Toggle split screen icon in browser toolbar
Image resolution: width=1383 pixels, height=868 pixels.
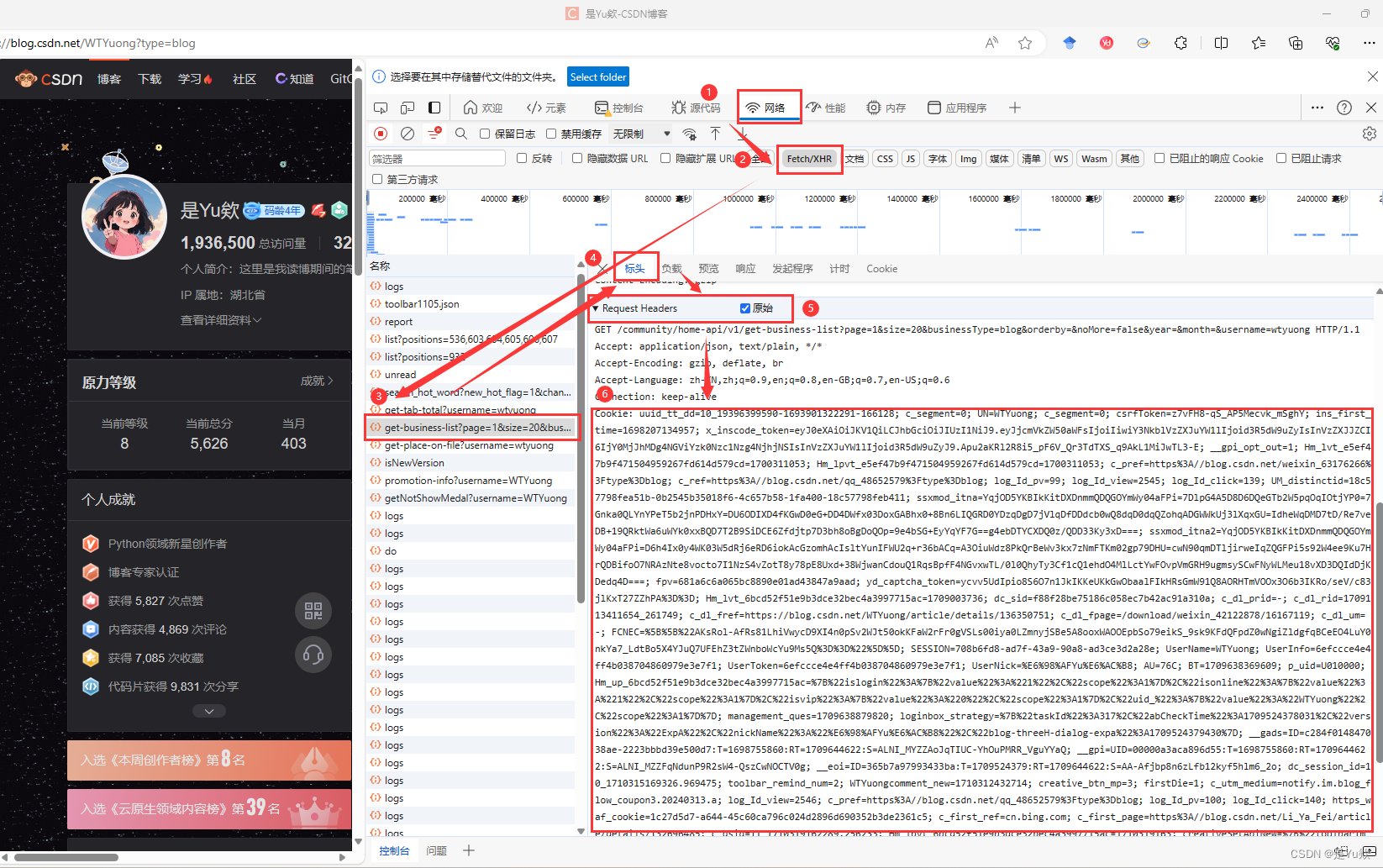click(x=1222, y=43)
